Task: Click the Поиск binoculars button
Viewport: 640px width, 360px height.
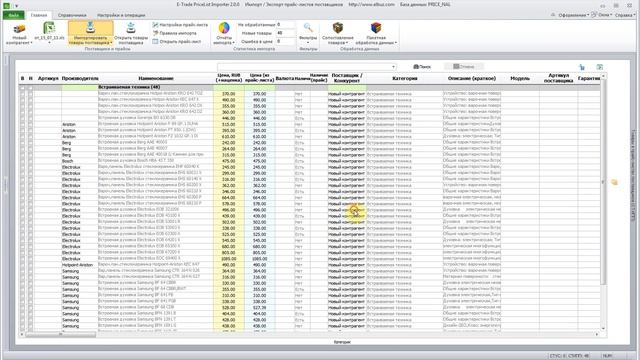Action: click(422, 67)
